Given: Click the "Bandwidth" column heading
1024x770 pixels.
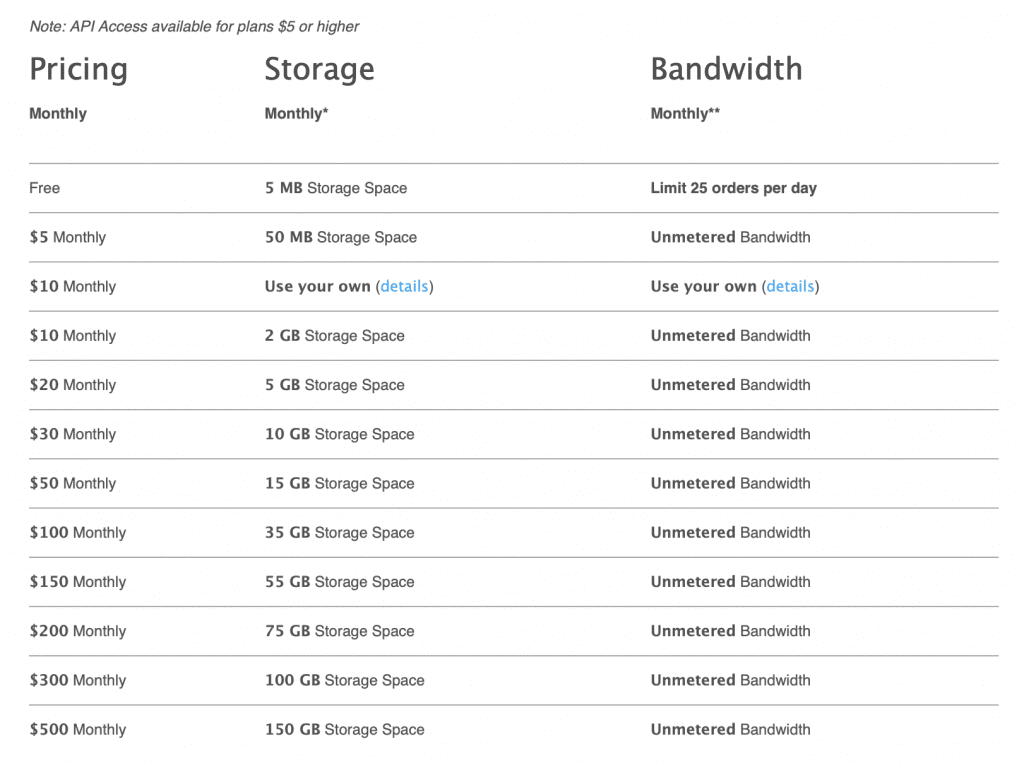Looking at the screenshot, I should 726,69.
